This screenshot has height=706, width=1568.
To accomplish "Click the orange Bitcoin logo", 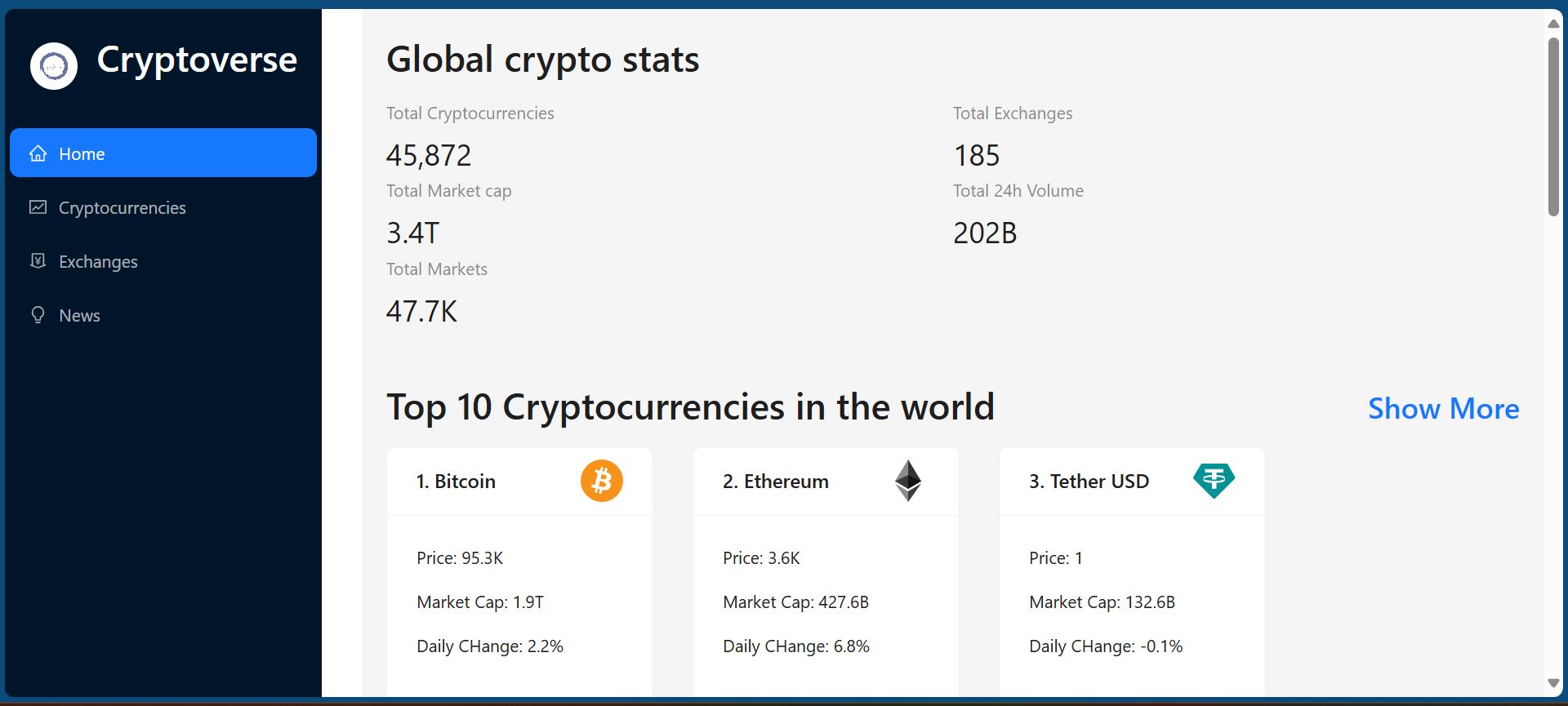I will pyautogui.click(x=602, y=481).
